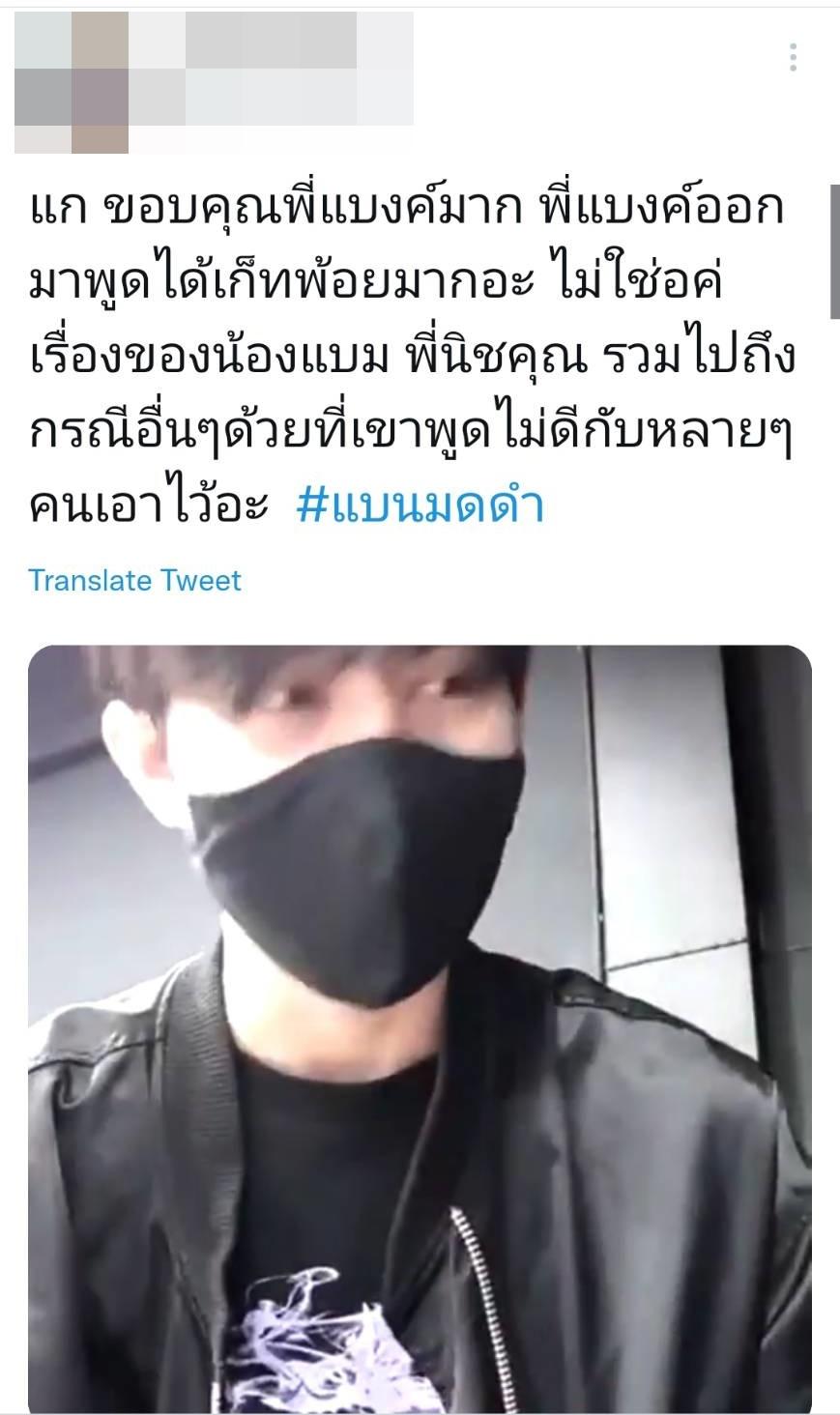Open the #แบนมดดำ hashtag
Viewport: 840px width, 1415px height.
420,507
